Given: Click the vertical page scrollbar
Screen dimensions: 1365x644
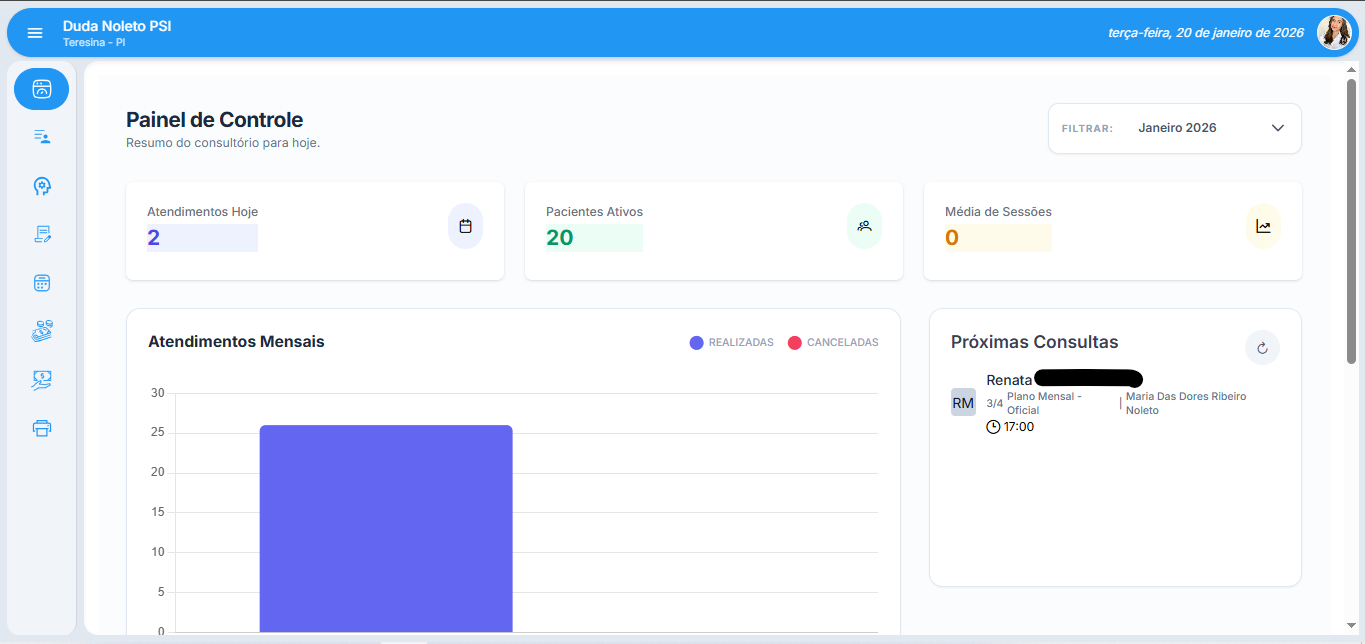Looking at the screenshot, I should [x=1351, y=220].
